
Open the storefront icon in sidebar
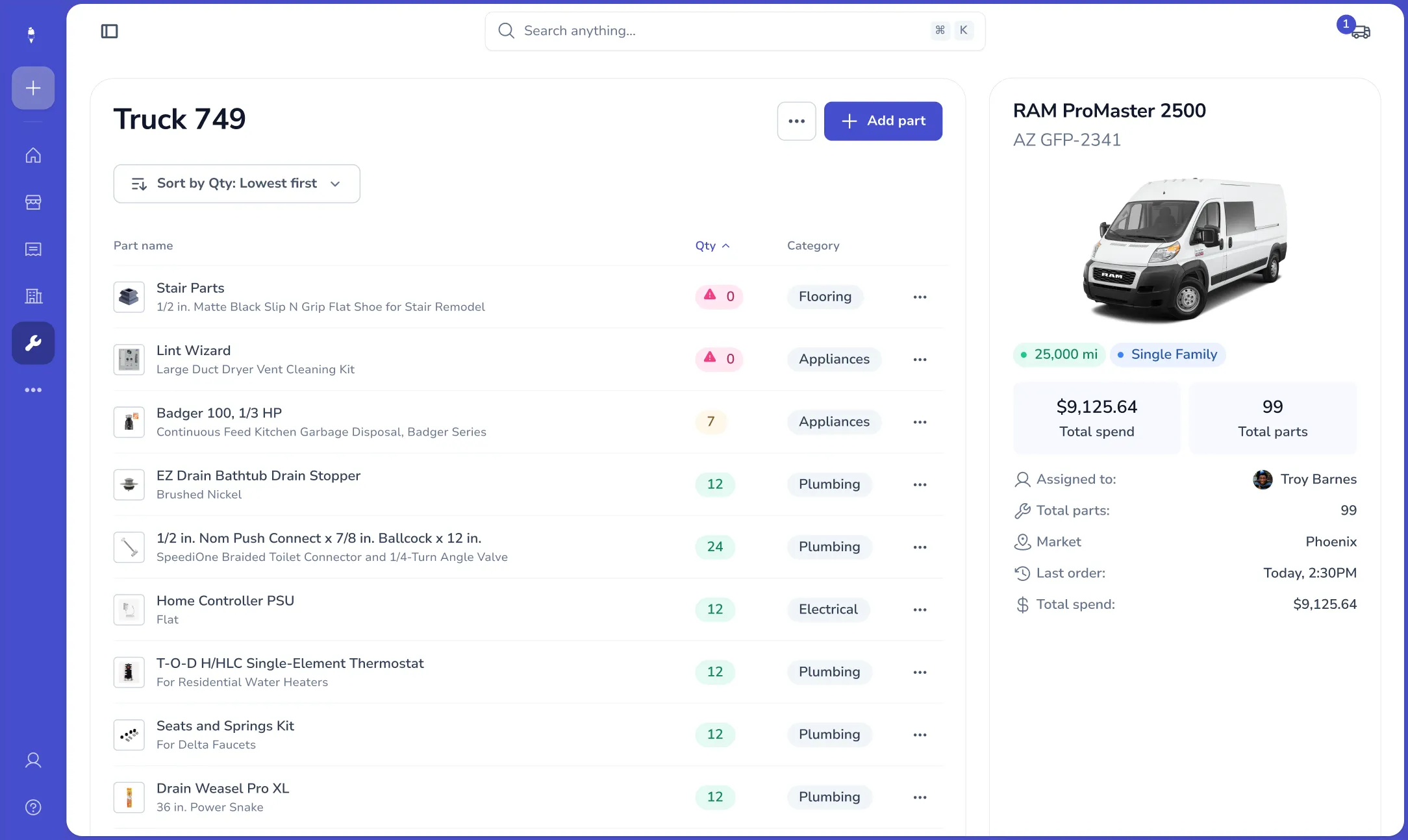[33, 203]
